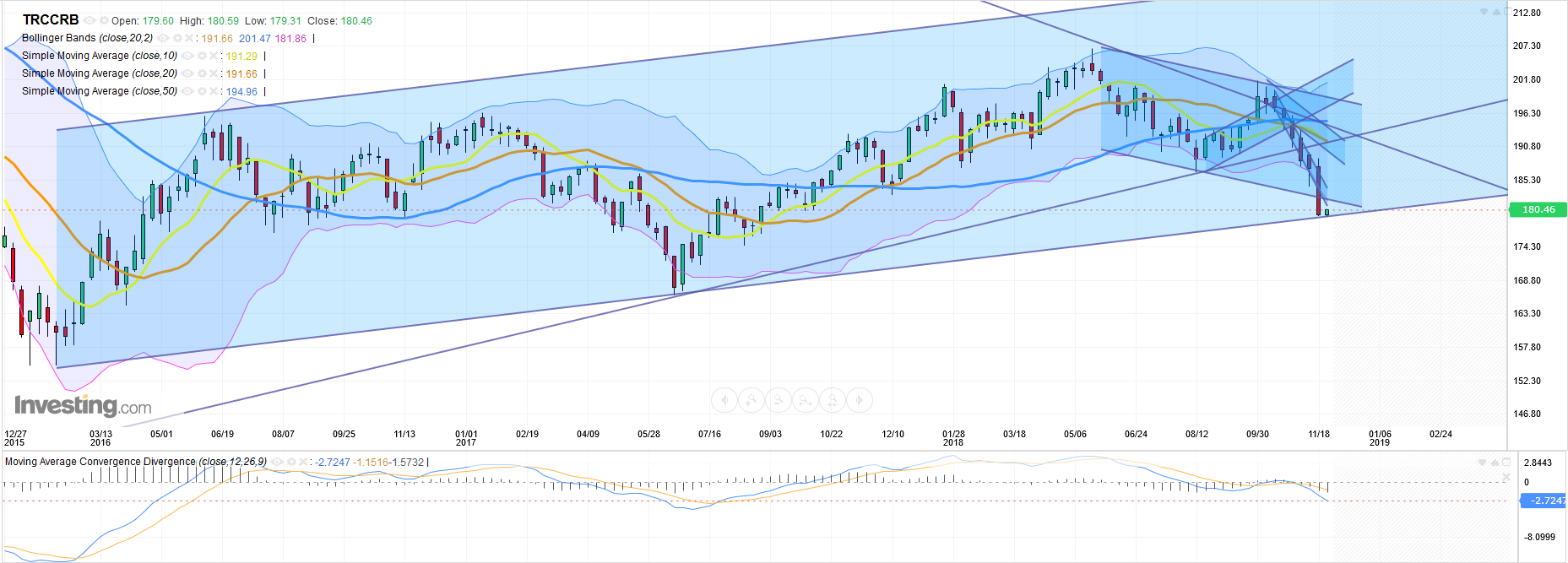This screenshot has width=1568, height=563.
Task: Click the green 180.46 current price label
Action: (1538, 209)
